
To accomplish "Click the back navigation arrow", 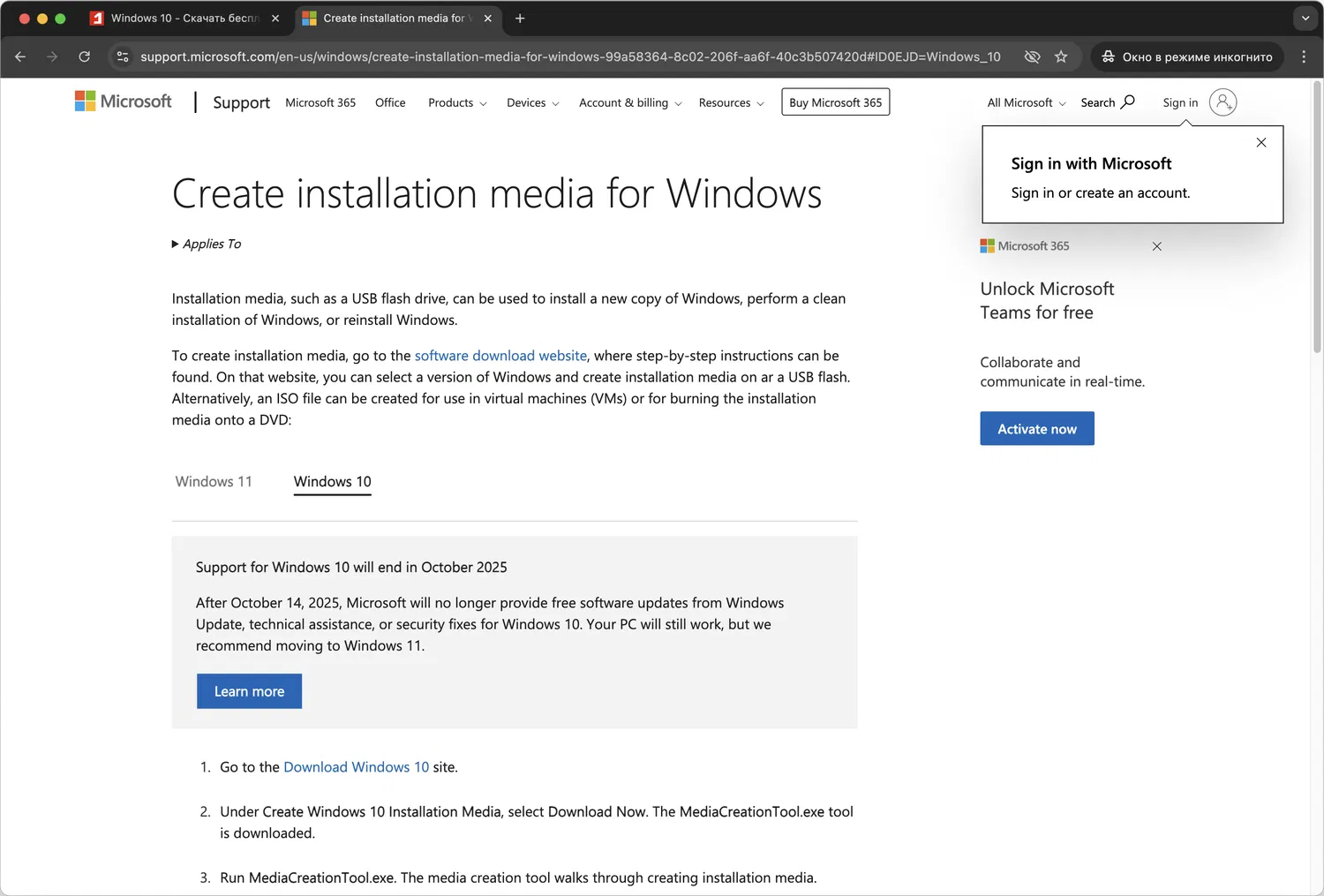I will pos(20,56).
